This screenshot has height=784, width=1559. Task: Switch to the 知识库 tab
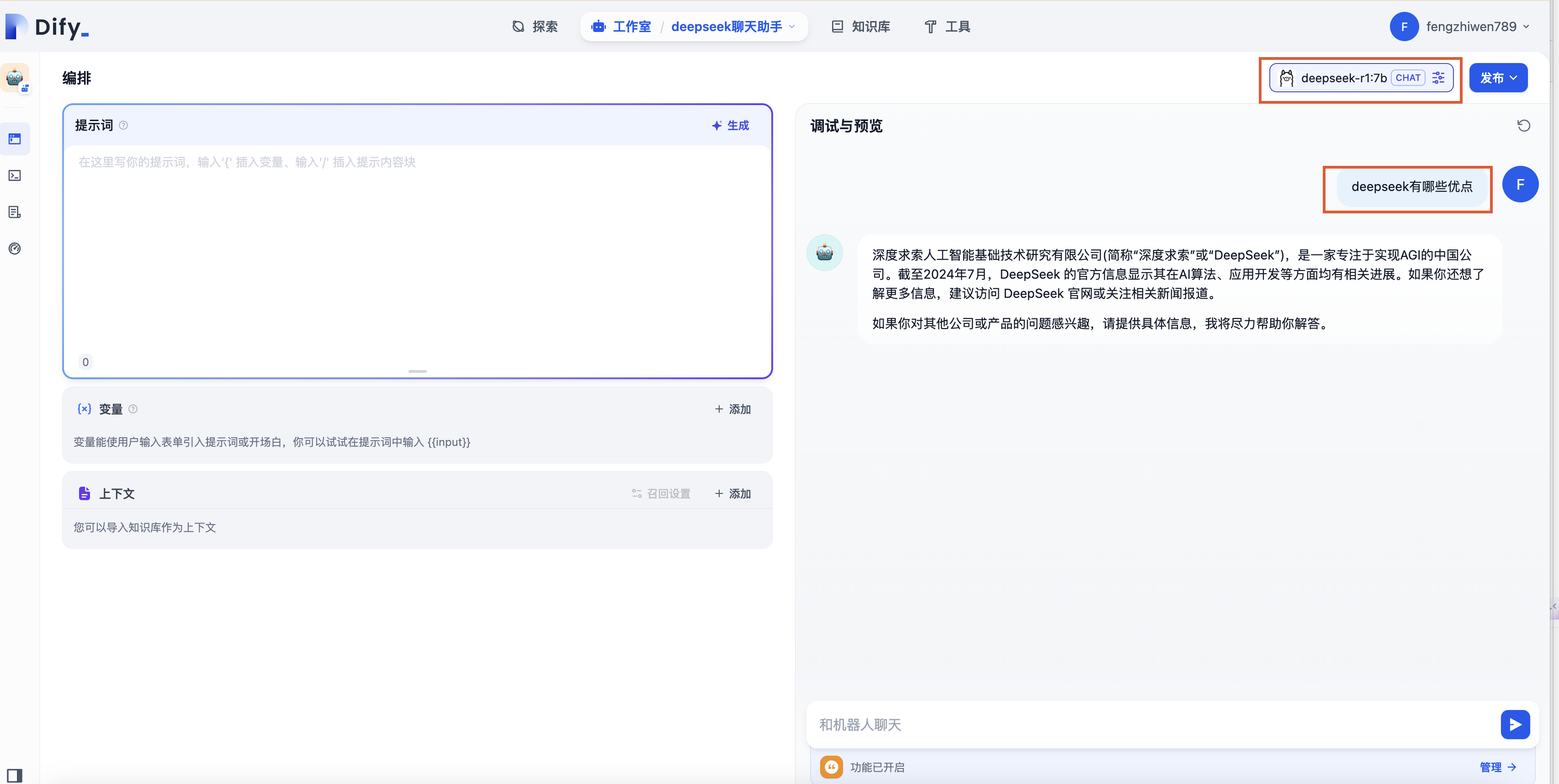(860, 26)
